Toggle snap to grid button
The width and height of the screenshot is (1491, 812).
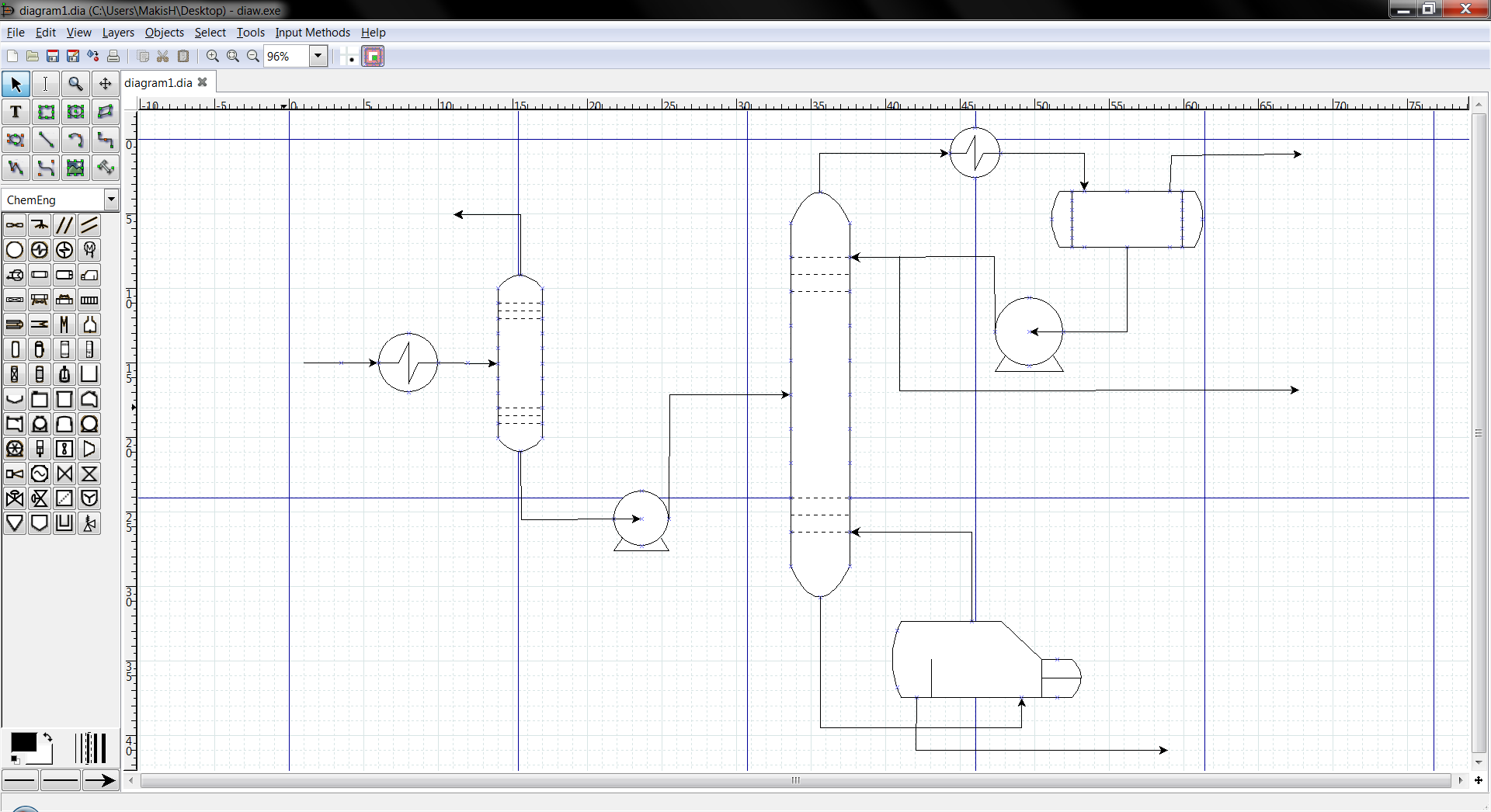[349, 56]
